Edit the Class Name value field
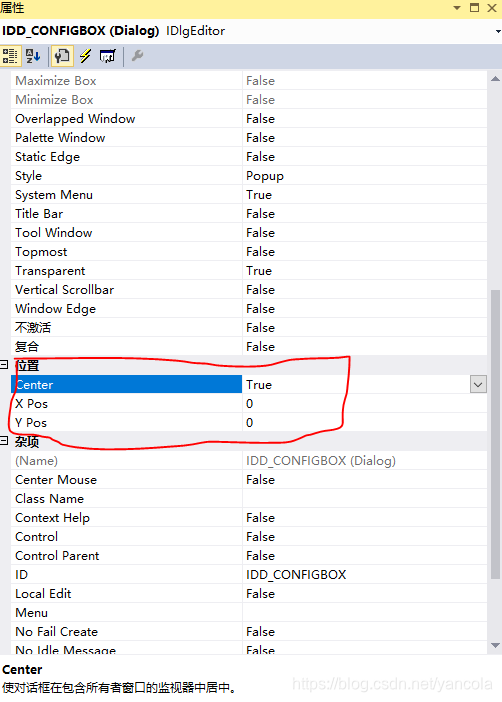The image size is (502, 702). point(365,499)
